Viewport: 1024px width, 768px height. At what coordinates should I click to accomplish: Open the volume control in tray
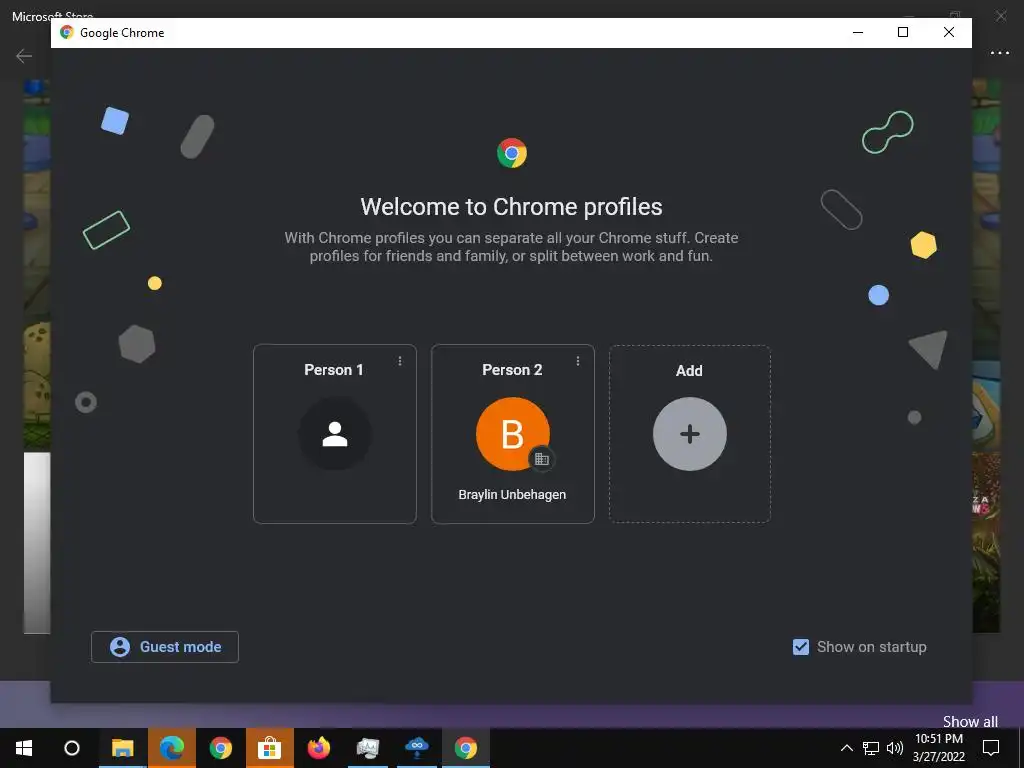tap(895, 748)
